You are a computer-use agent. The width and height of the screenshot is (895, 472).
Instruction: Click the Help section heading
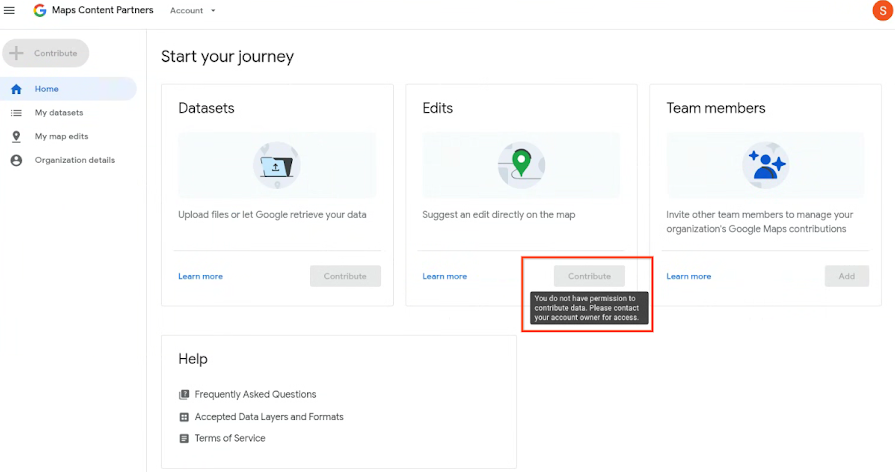(x=193, y=359)
